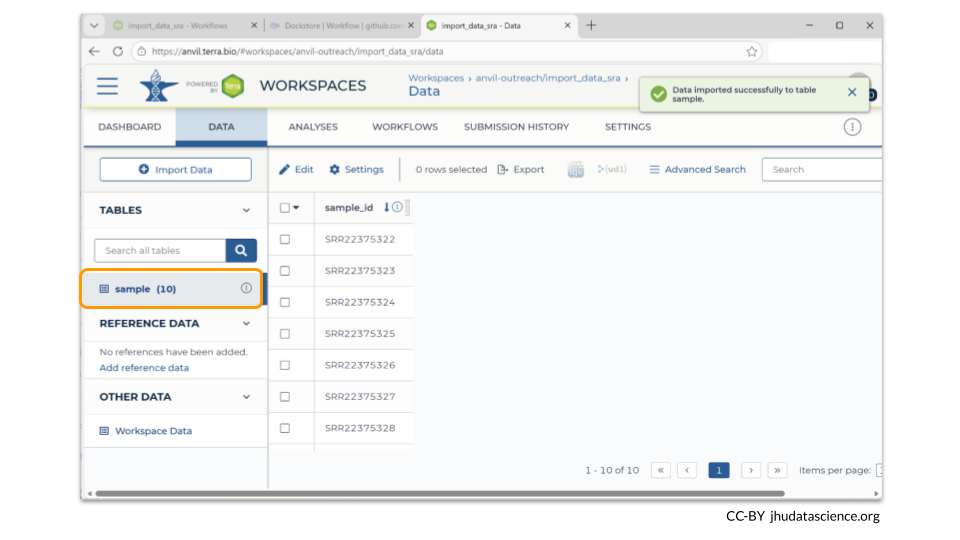The image size is (960, 540).
Task: Check the box for SRR22375322
Action: click(285, 239)
